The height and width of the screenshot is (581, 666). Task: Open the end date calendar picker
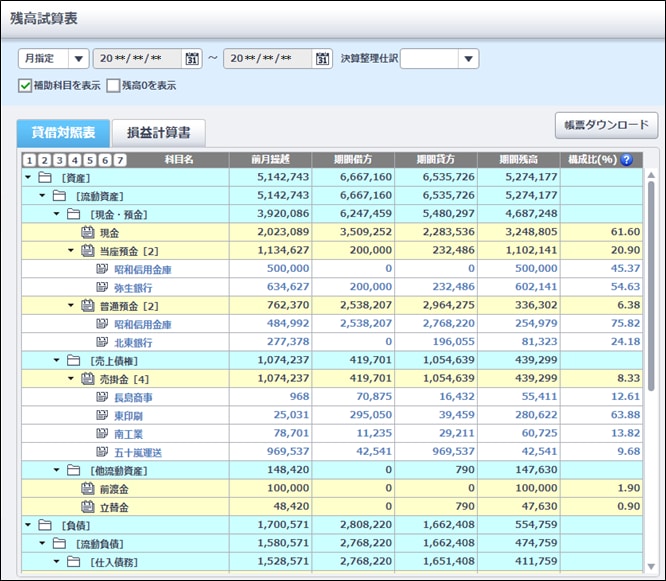[x=322, y=59]
